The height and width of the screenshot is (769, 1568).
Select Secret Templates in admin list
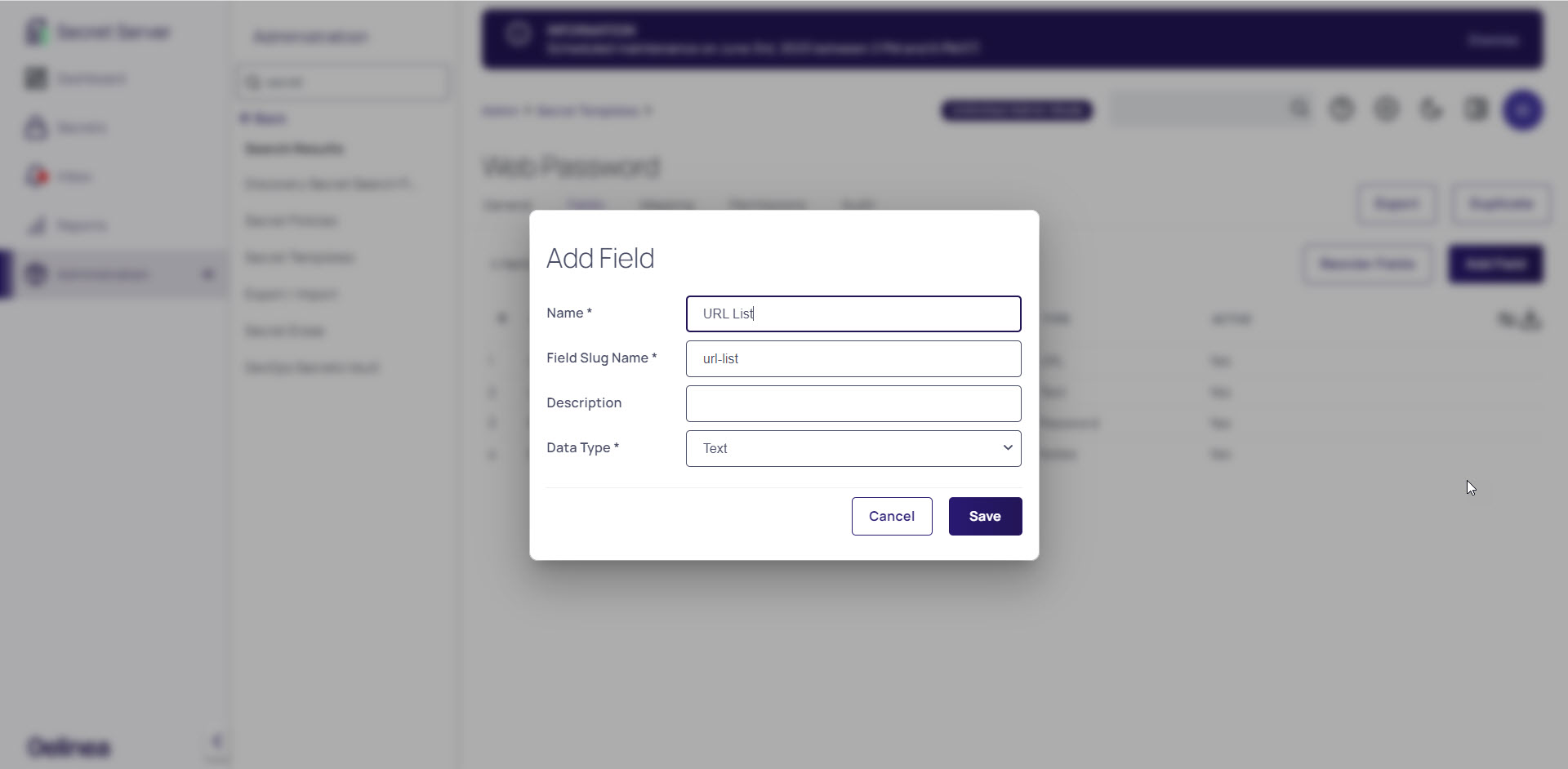(x=300, y=257)
